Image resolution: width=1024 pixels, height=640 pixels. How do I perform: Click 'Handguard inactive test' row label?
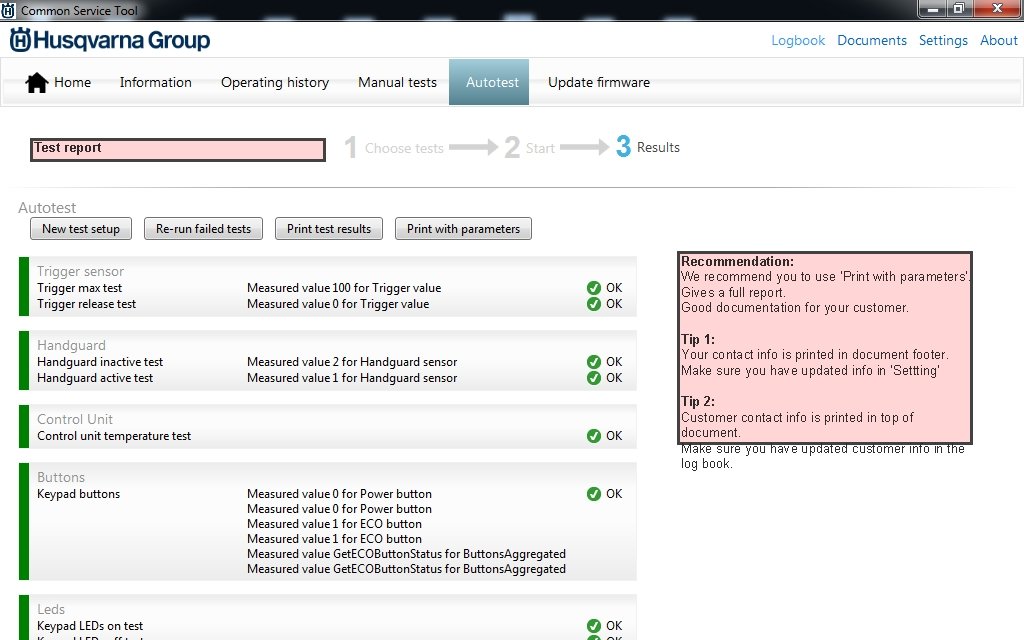100,362
